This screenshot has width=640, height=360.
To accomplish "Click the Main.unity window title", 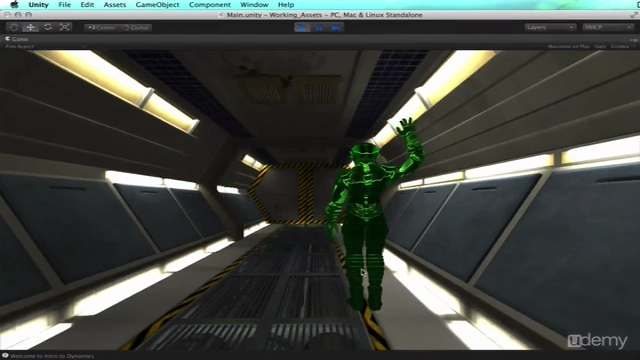I will 324,15.
